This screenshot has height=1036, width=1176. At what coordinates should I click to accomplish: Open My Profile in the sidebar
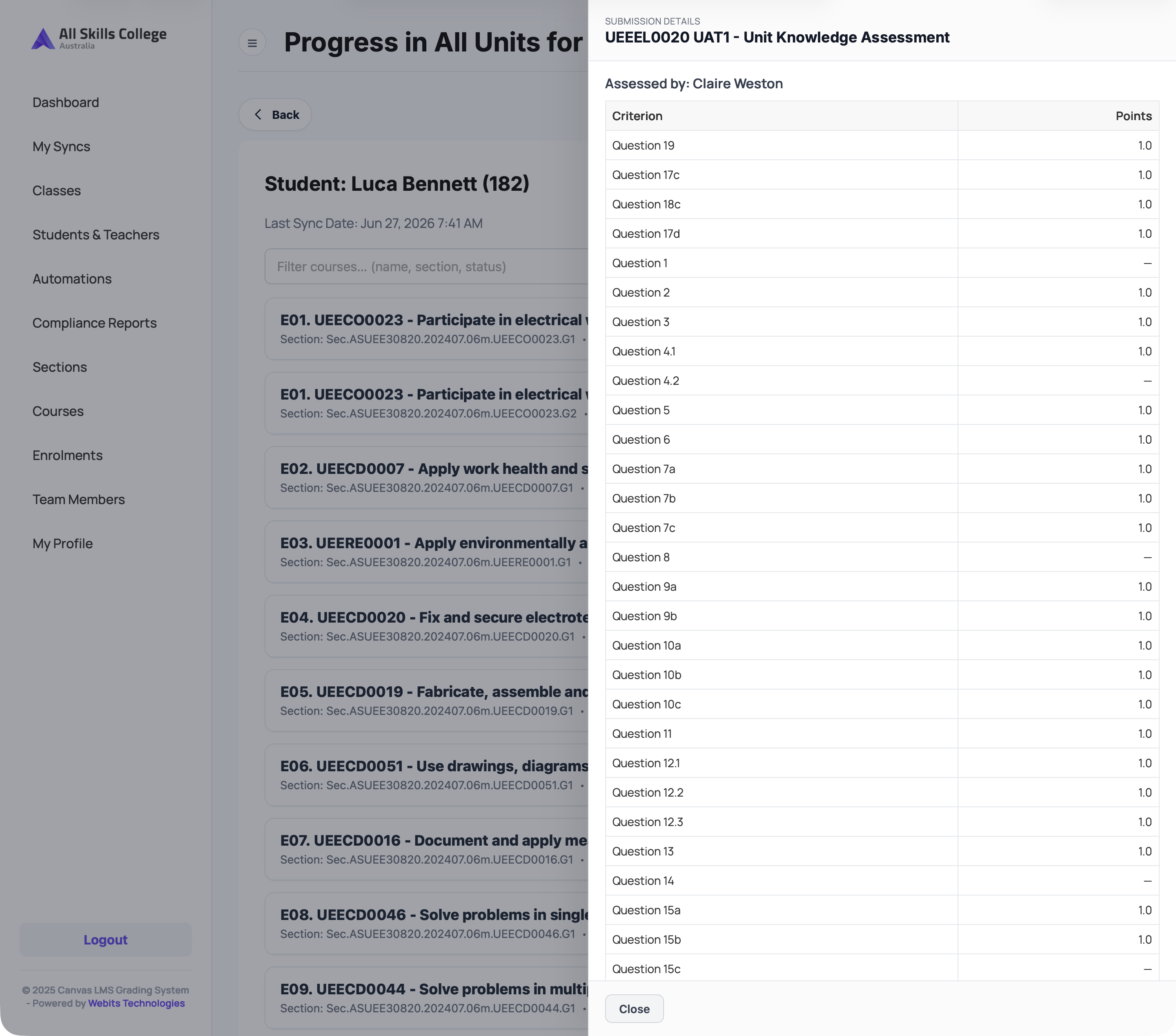63,544
